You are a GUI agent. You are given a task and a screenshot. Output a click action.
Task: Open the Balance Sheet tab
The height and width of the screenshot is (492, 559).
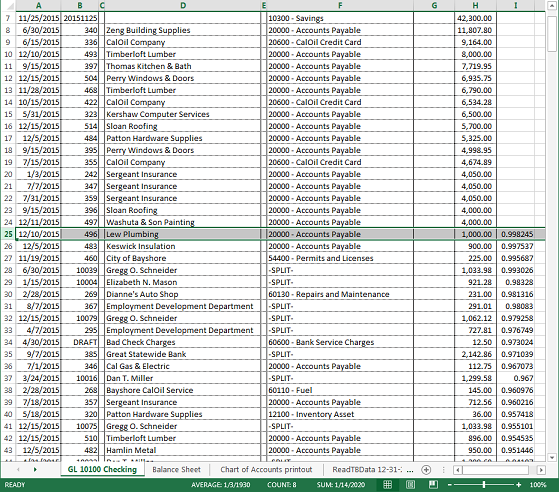coord(176,470)
